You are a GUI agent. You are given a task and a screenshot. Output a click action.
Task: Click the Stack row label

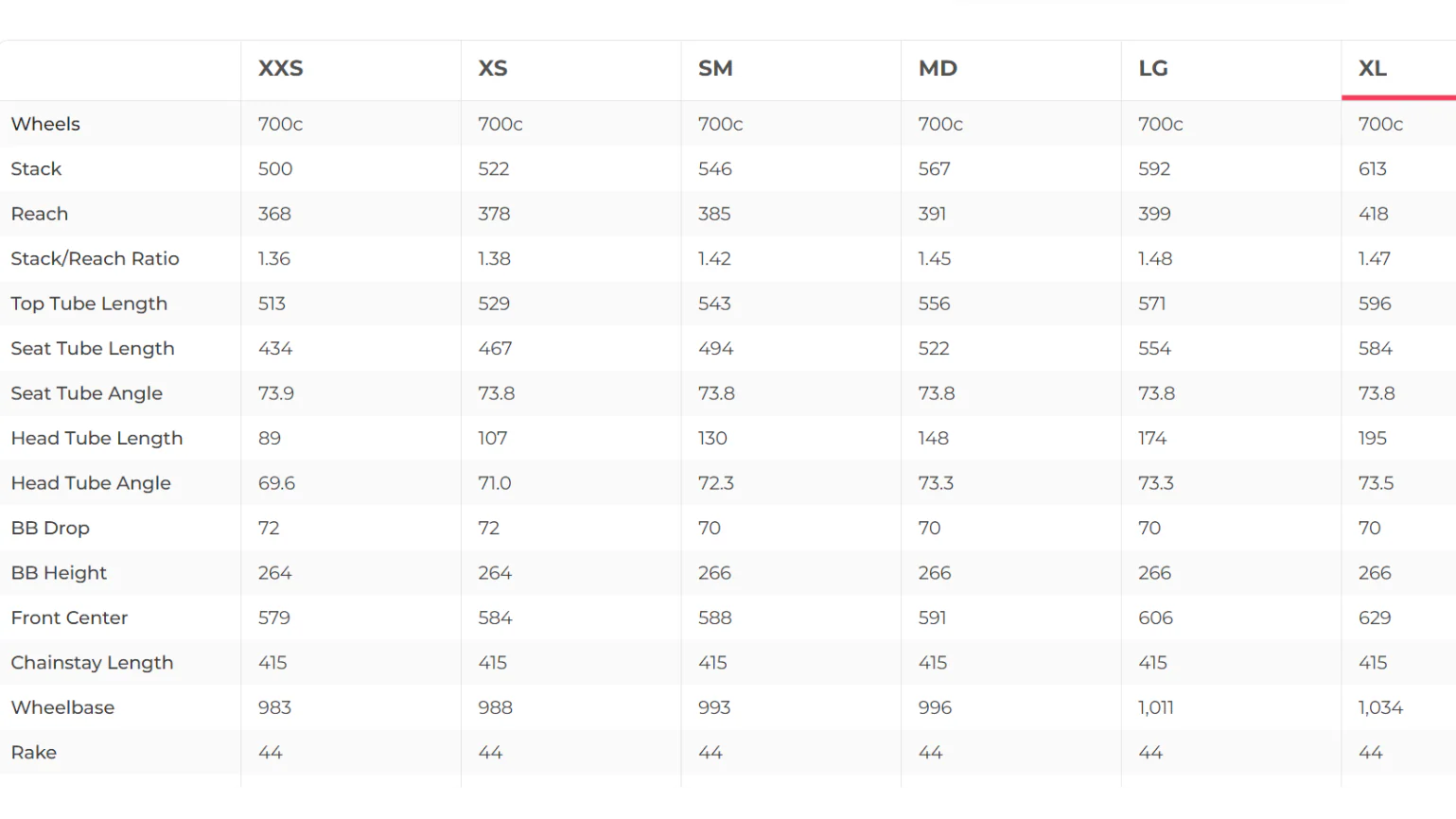click(36, 169)
